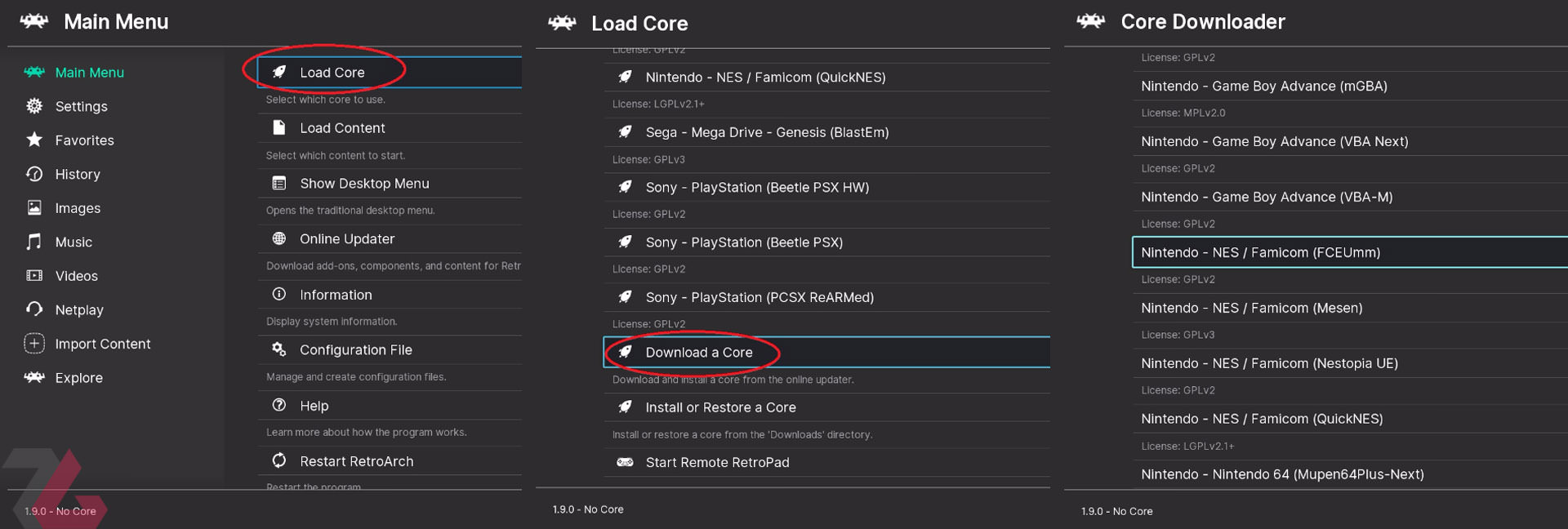Click the Configuration File gears icon

pyautogui.click(x=279, y=349)
